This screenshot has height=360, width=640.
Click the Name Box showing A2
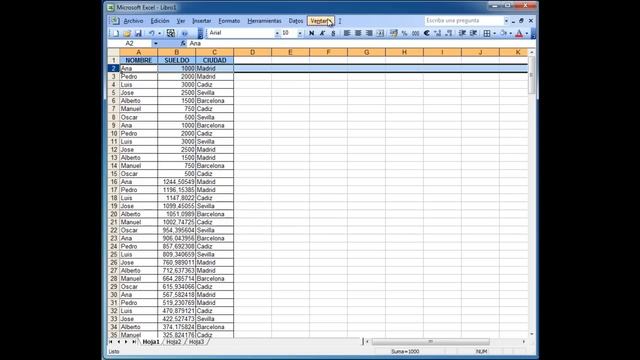[130, 43]
